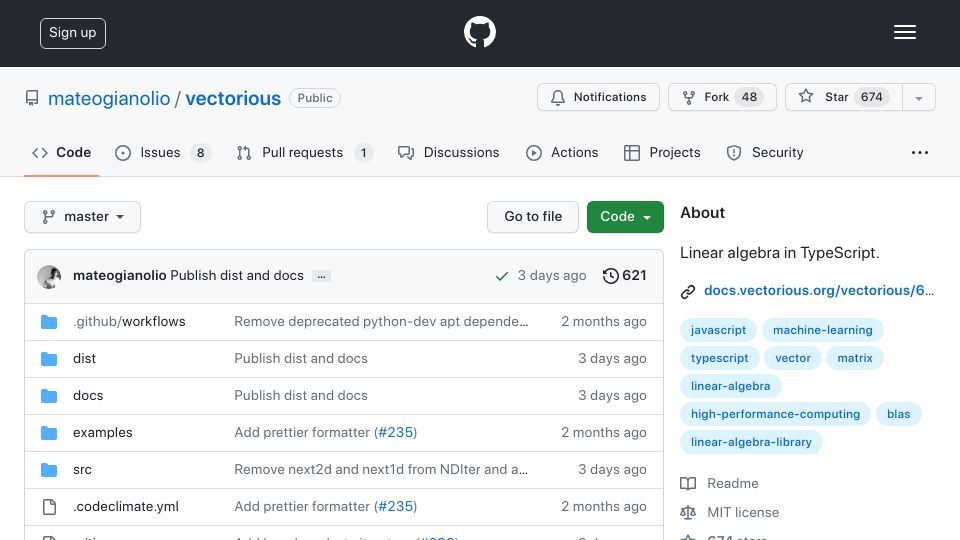
Task: Open the vectorious repository link
Action: (x=233, y=98)
